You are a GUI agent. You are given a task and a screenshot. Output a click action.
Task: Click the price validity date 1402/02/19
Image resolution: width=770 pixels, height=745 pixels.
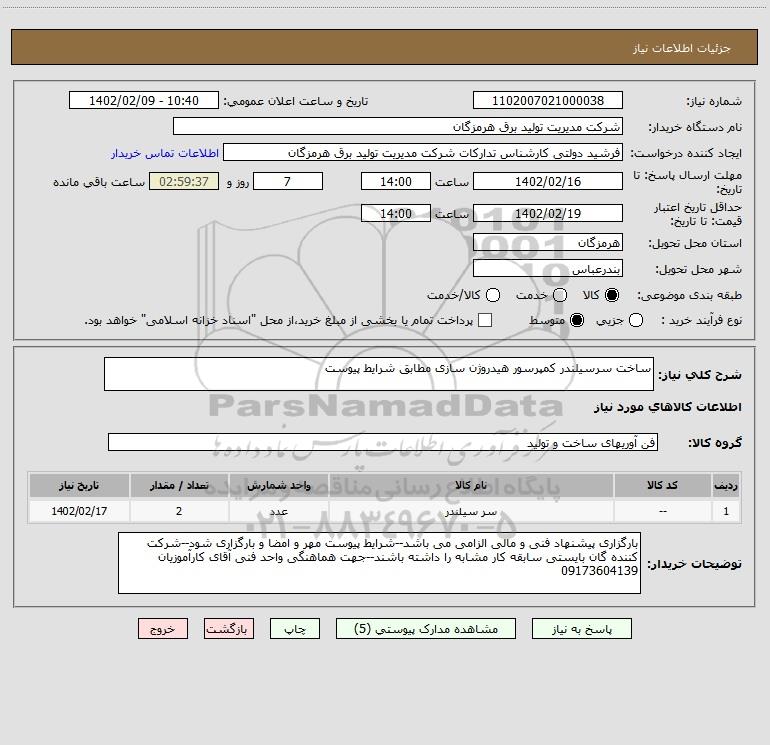pos(548,213)
